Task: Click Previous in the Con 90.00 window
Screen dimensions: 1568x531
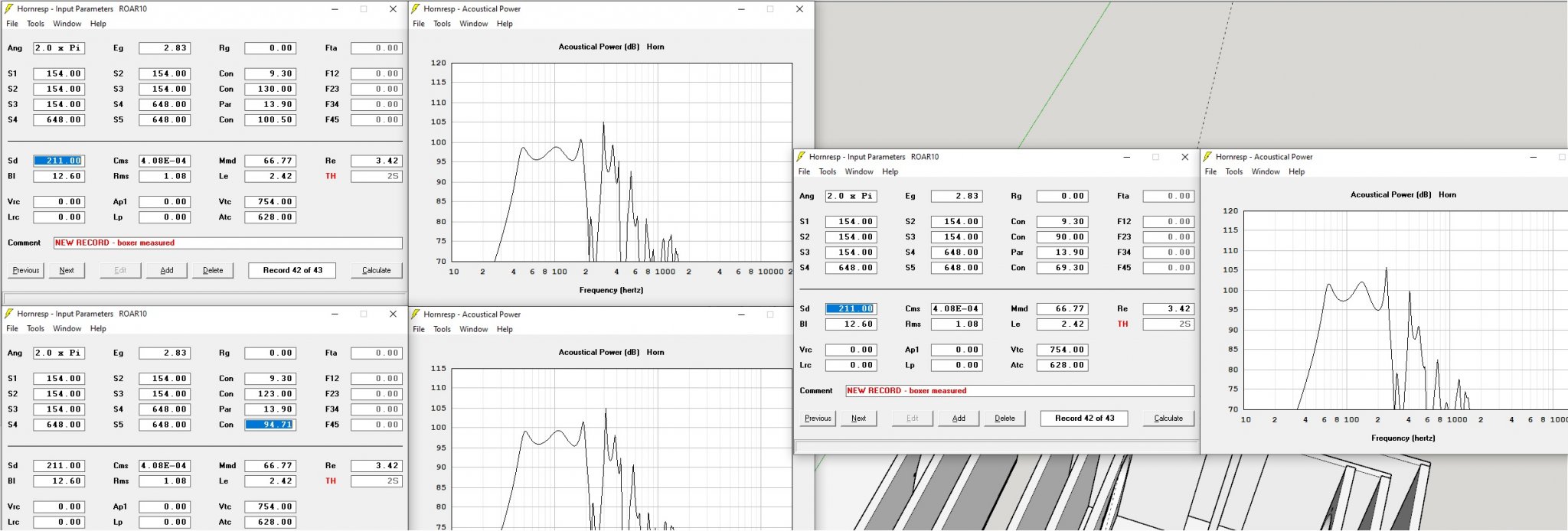Action: (818, 419)
